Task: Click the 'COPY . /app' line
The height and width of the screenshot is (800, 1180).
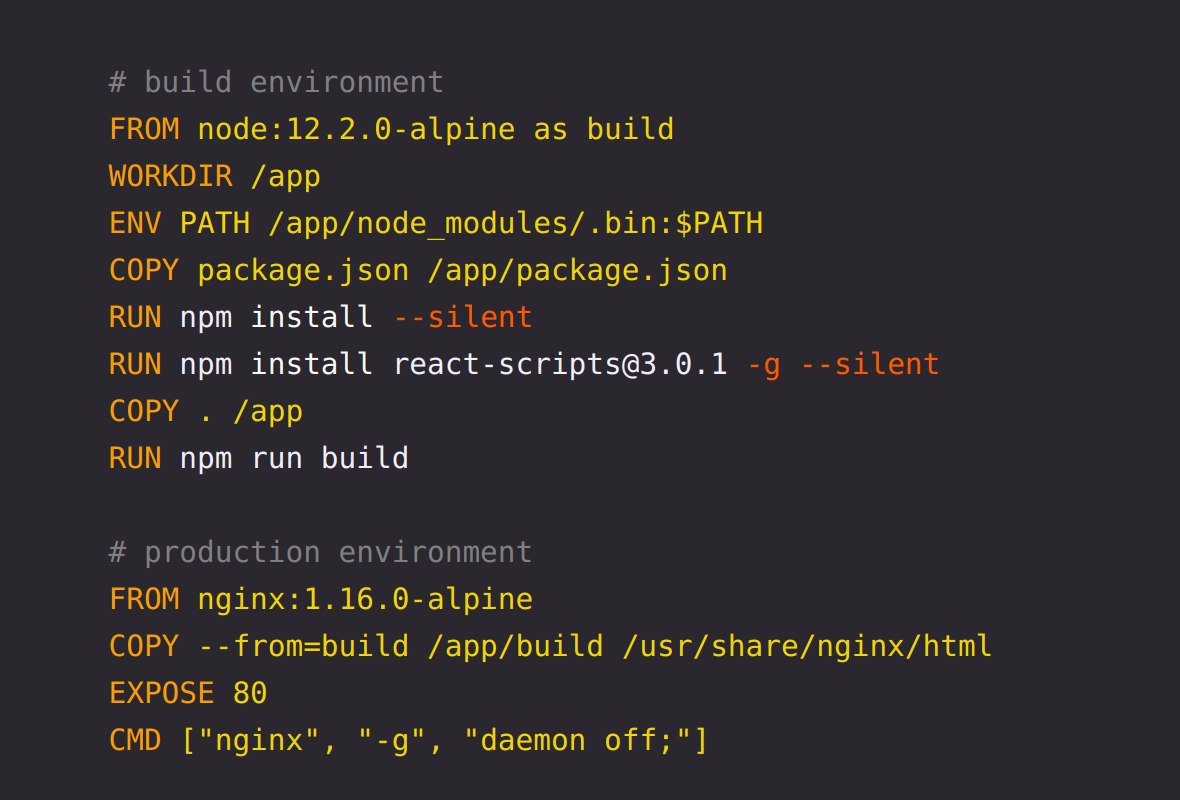Action: click(205, 412)
